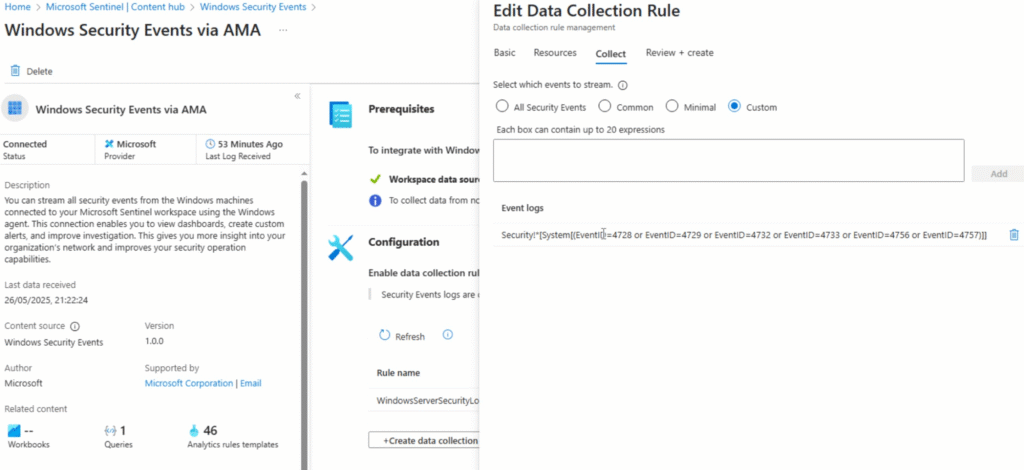The image size is (1024, 470).
Task: Click the Configuration tools icon
Action: [x=340, y=248]
